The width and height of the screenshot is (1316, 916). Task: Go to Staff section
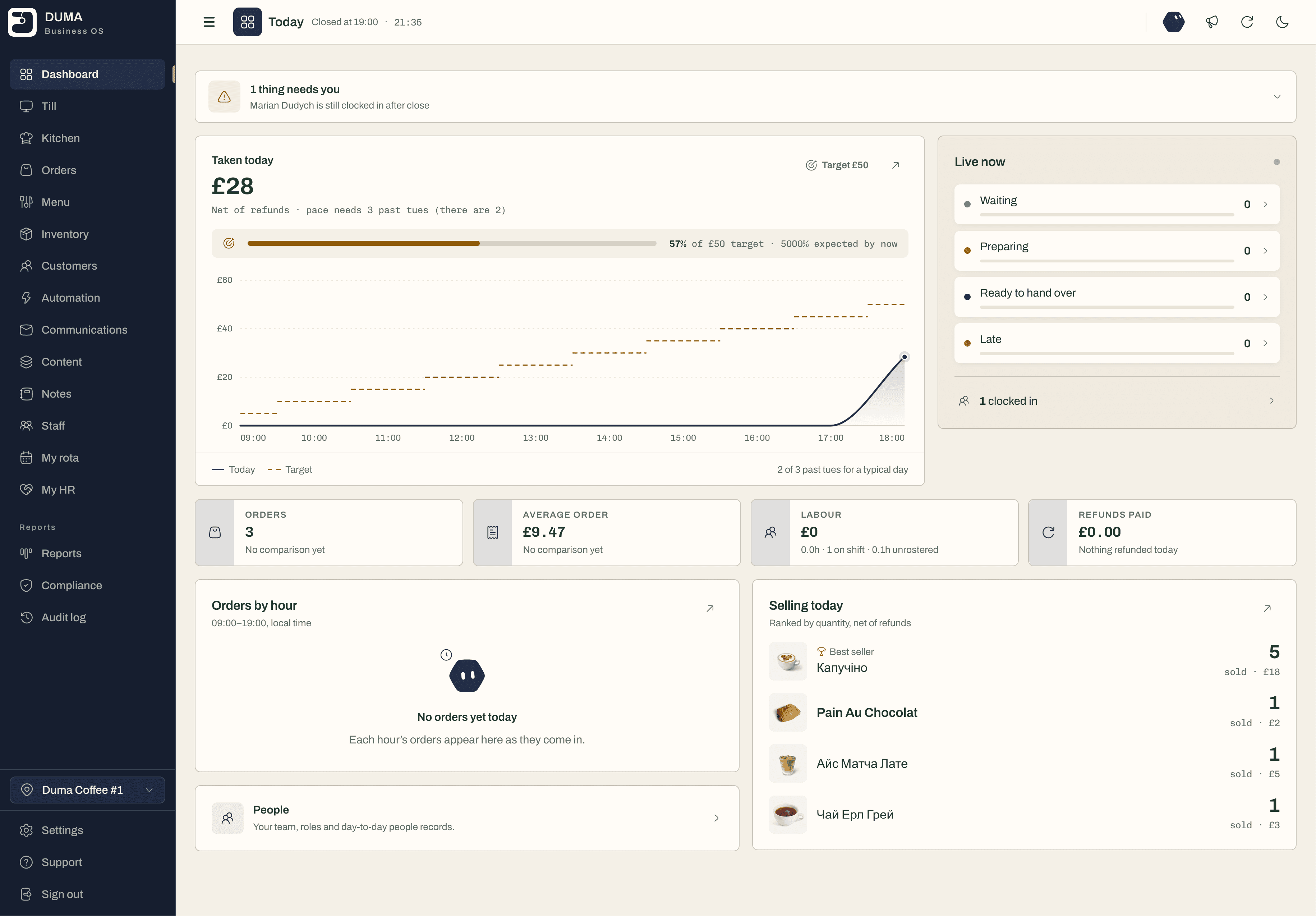(x=87, y=426)
